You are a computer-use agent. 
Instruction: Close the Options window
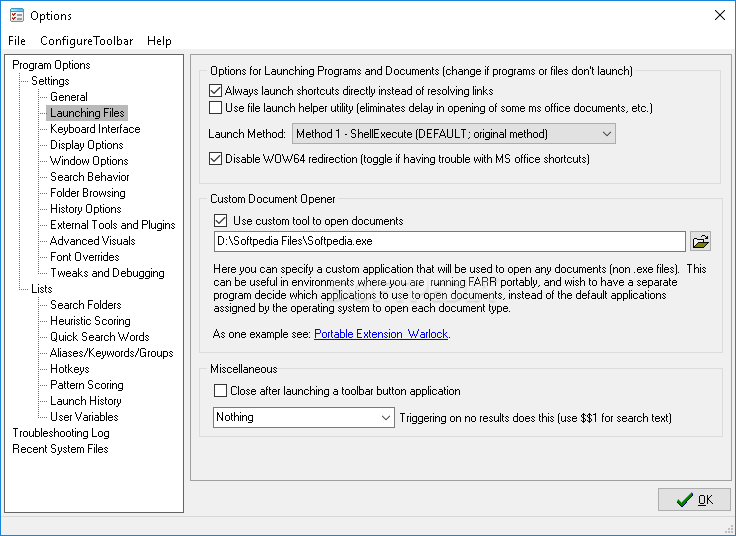coord(720,15)
